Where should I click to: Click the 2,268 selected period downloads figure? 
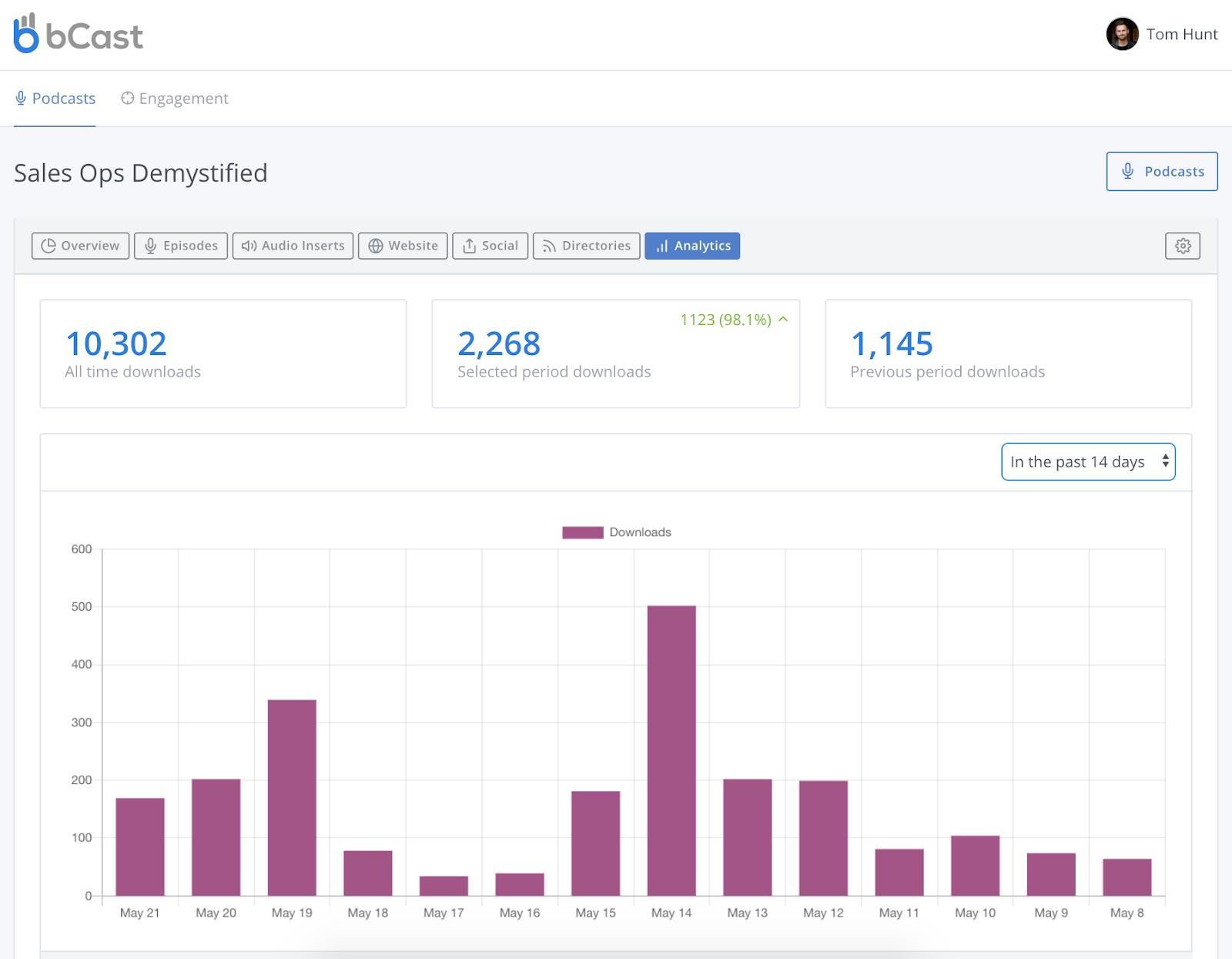(499, 344)
